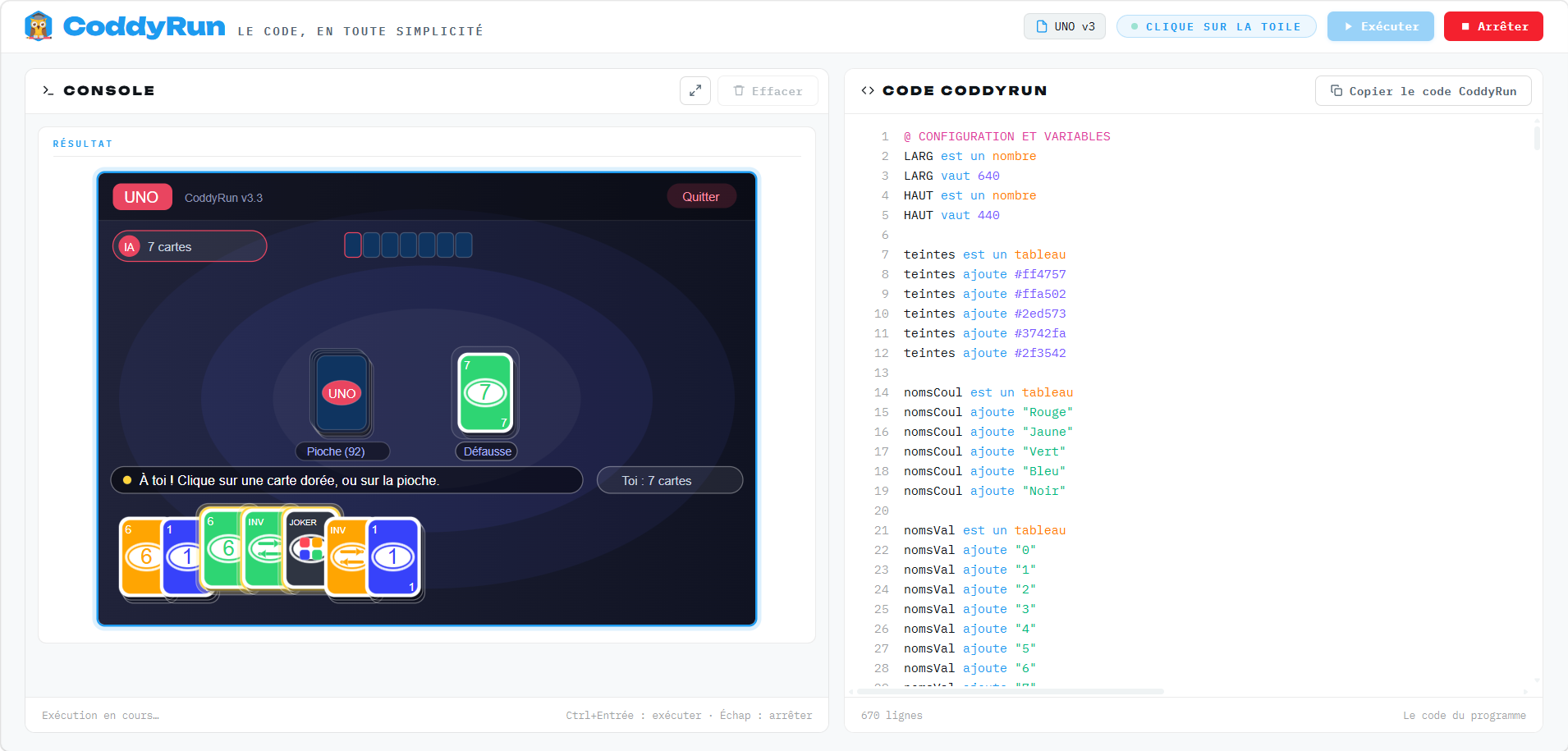The width and height of the screenshot is (1568, 751).
Task: Click the 'À toi !' instruction message
Action: click(346, 480)
